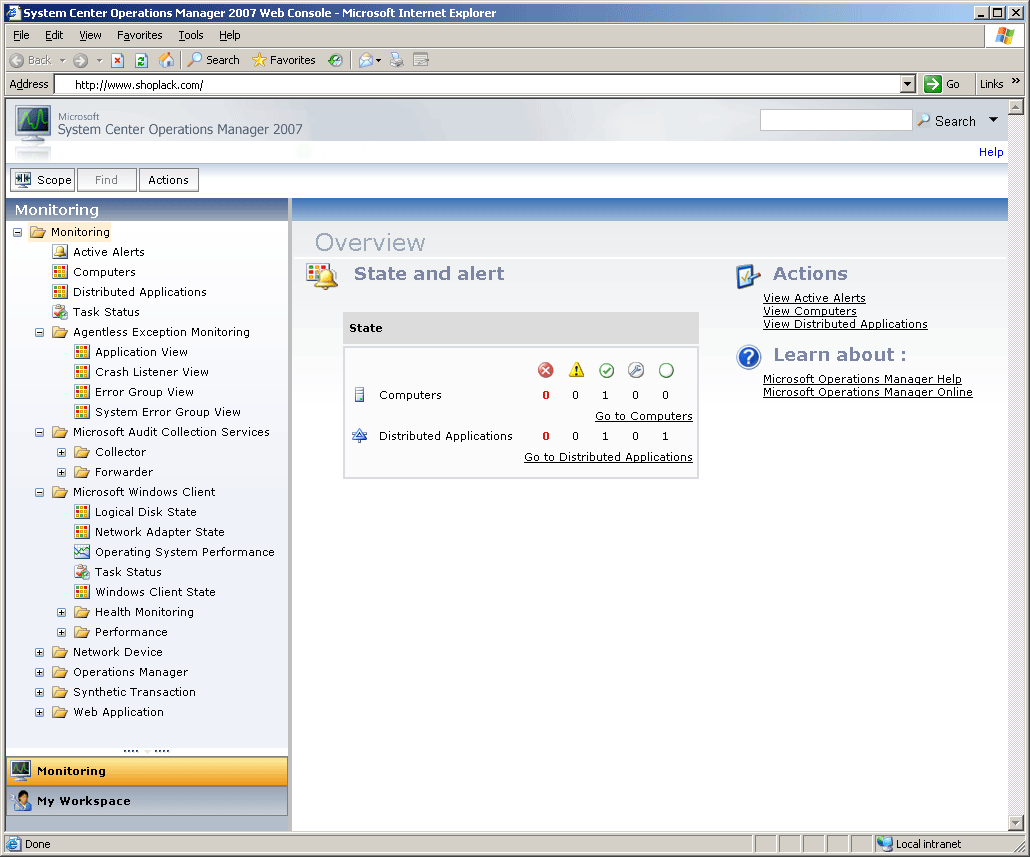Select the Distributed Applications grid icon in tree

60,292
